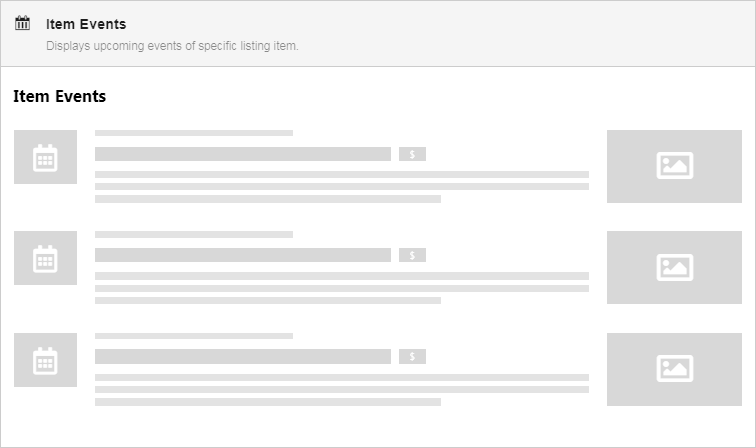Screen dimensions: 756x448
Task: Click the second event's title bar placeholder
Action: click(x=242, y=255)
